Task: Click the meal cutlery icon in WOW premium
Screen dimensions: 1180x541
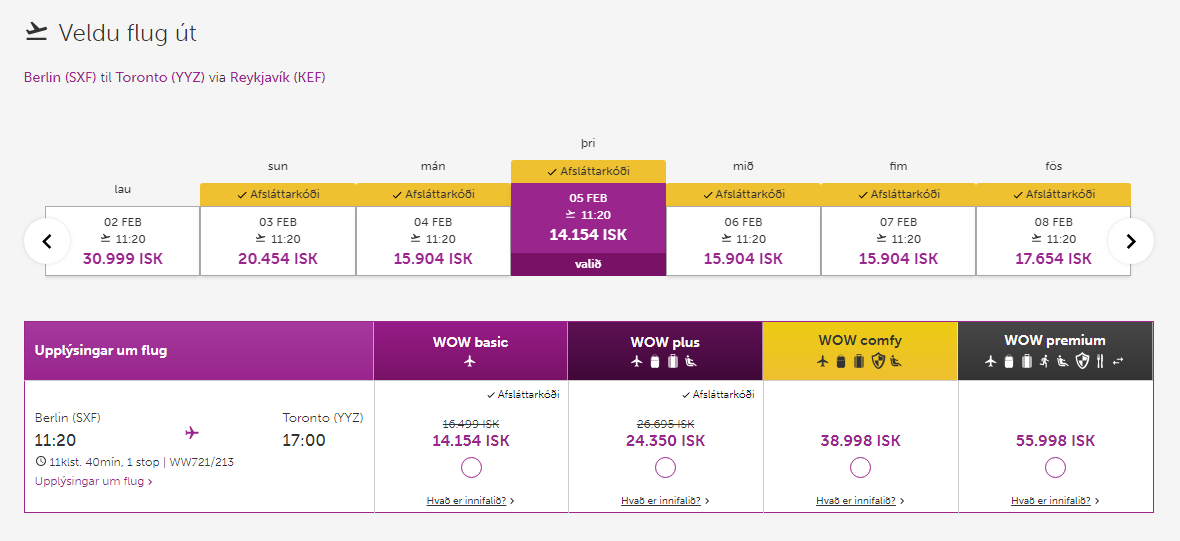Action: pos(1100,361)
